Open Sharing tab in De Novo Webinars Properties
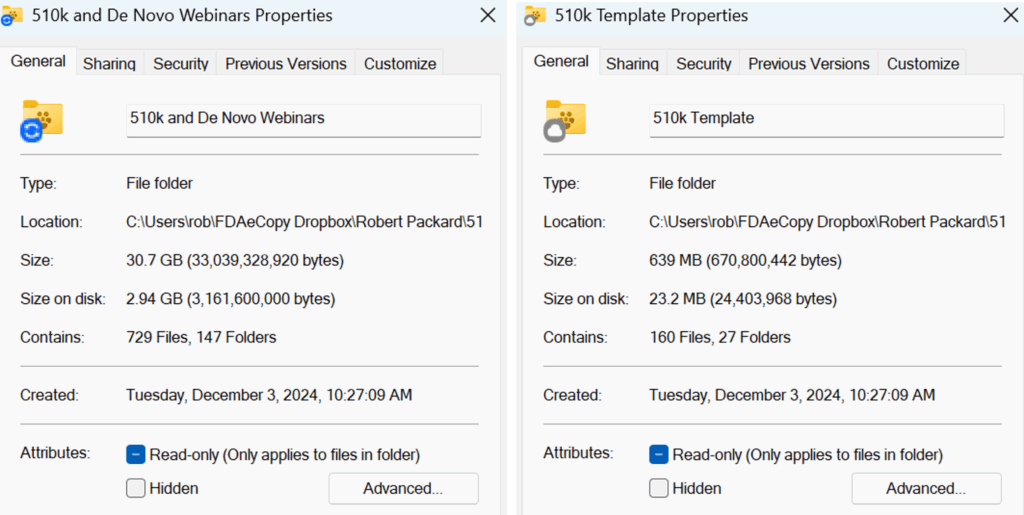Screen dimensions: 1024x515 pyautogui.click(x=109, y=63)
